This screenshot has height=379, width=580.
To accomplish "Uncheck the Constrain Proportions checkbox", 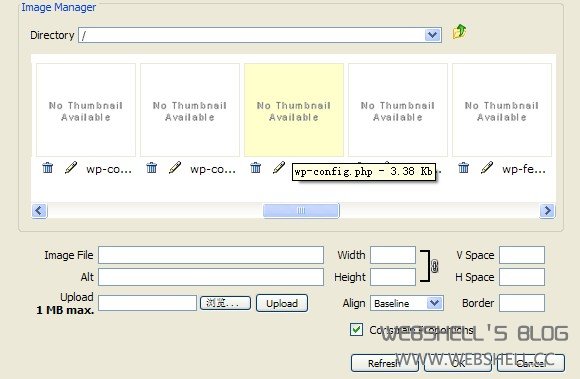I will point(356,329).
